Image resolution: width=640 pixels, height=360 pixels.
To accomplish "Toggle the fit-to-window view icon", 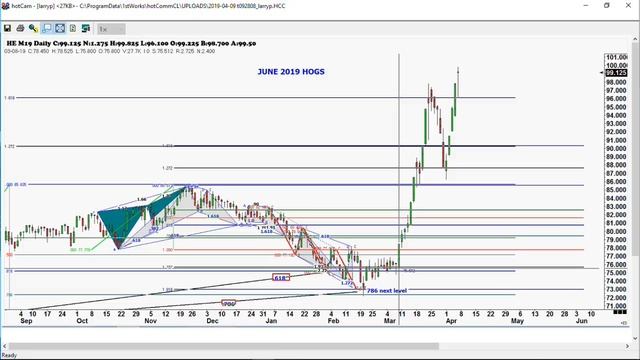I will 47,28.
